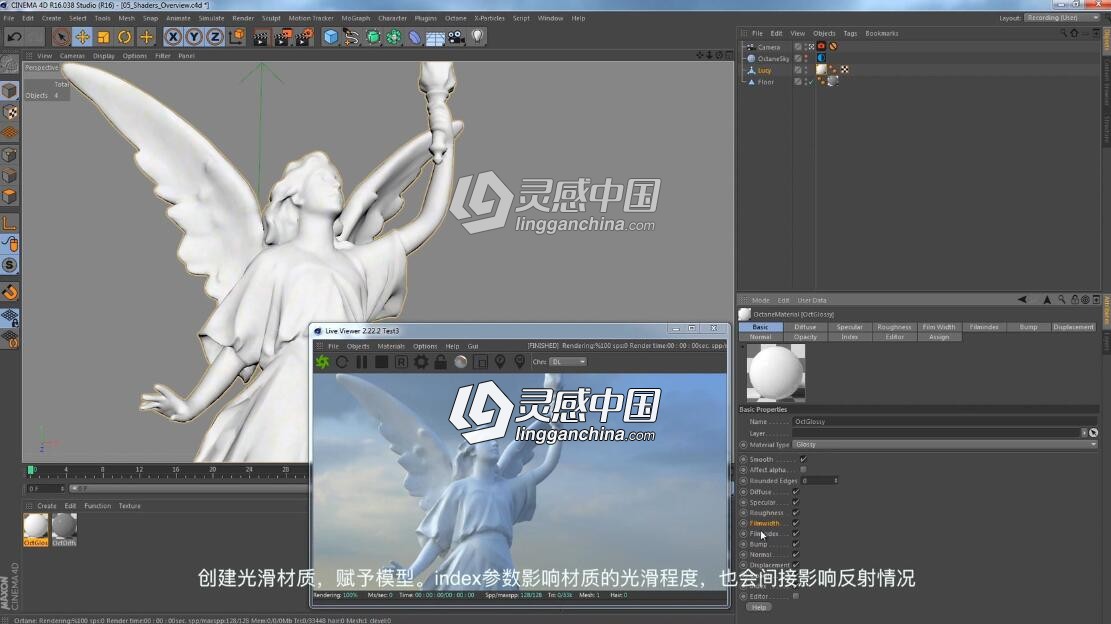Click the Name input field OctGlossy
The width and height of the screenshot is (1111, 624).
pyautogui.click(x=945, y=421)
